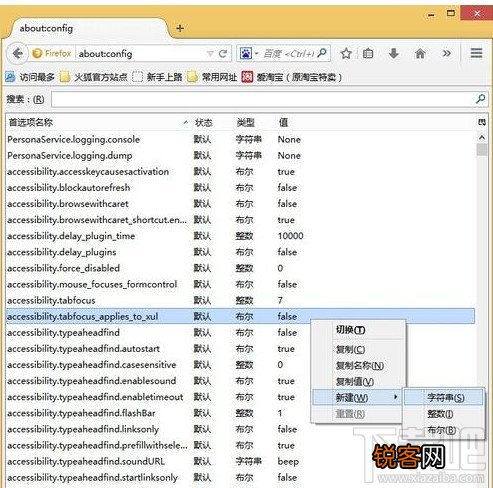Click the search magnifier in preferences filter

(480, 99)
